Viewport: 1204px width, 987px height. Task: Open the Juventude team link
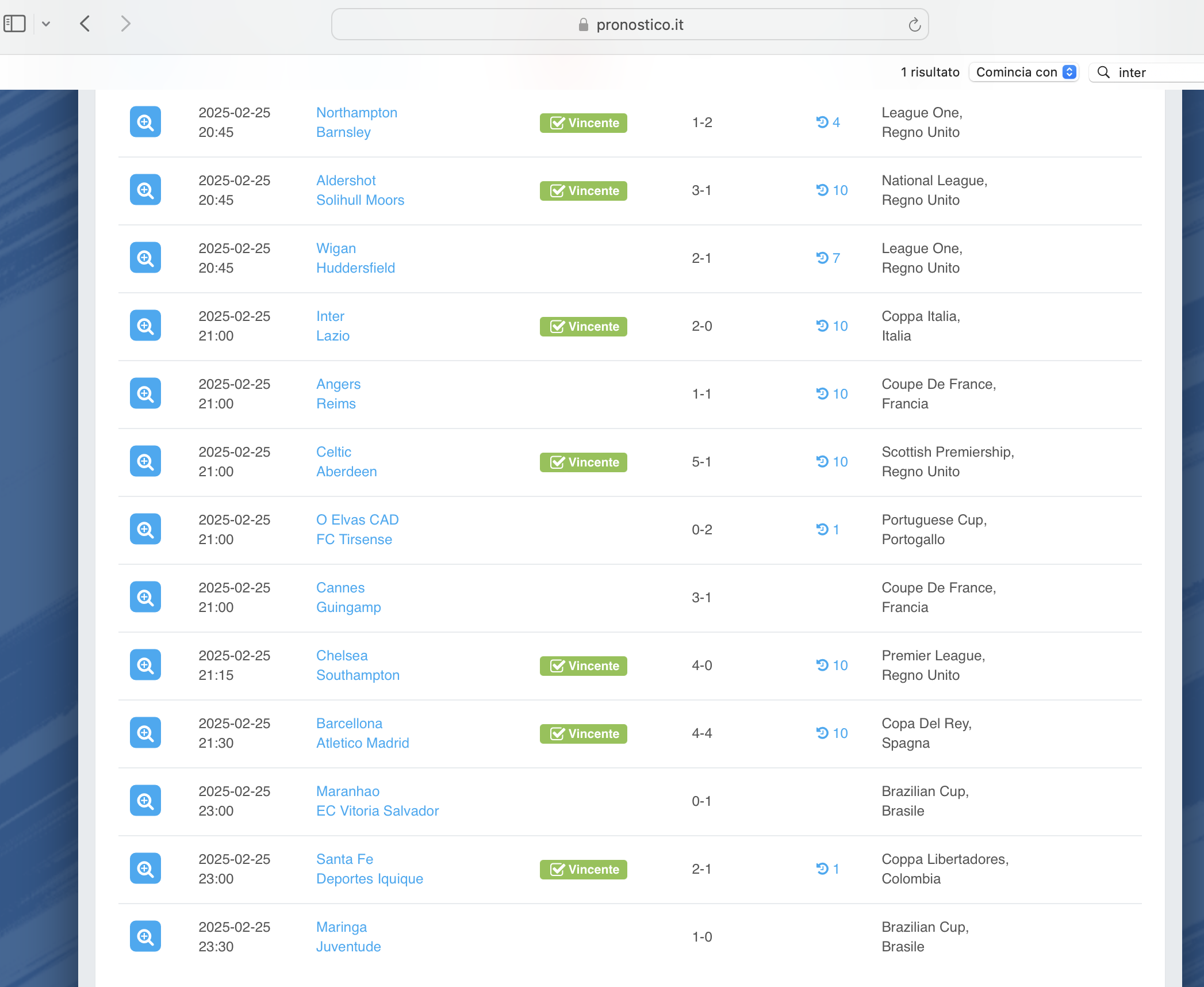[x=348, y=946]
